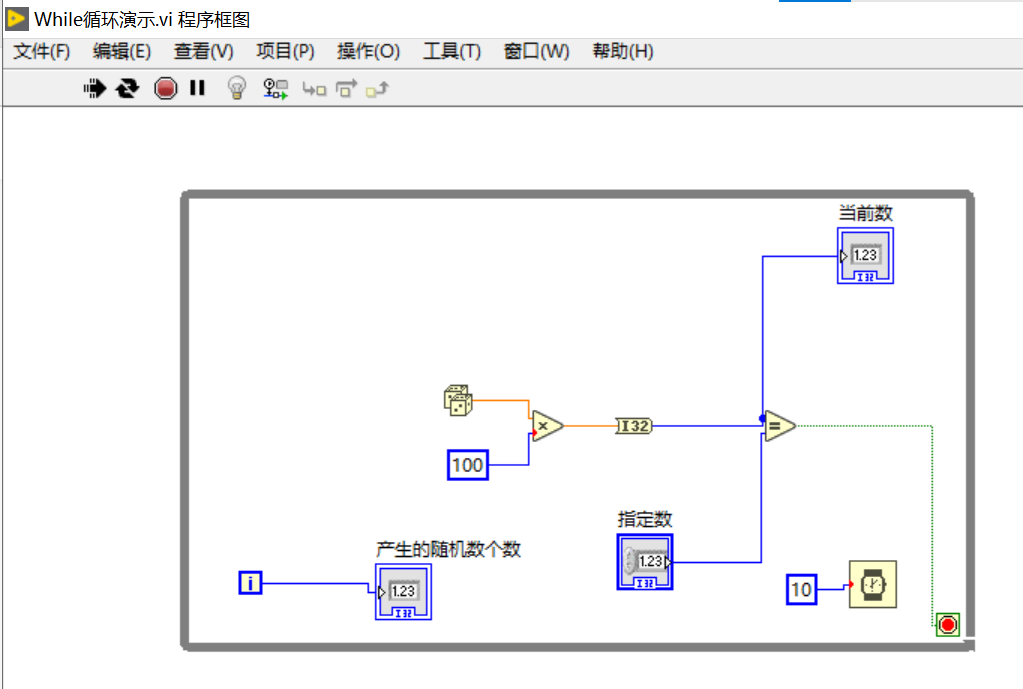Open the 文件(F) menu
Viewport: 1023px width, 689px height.
42,51
